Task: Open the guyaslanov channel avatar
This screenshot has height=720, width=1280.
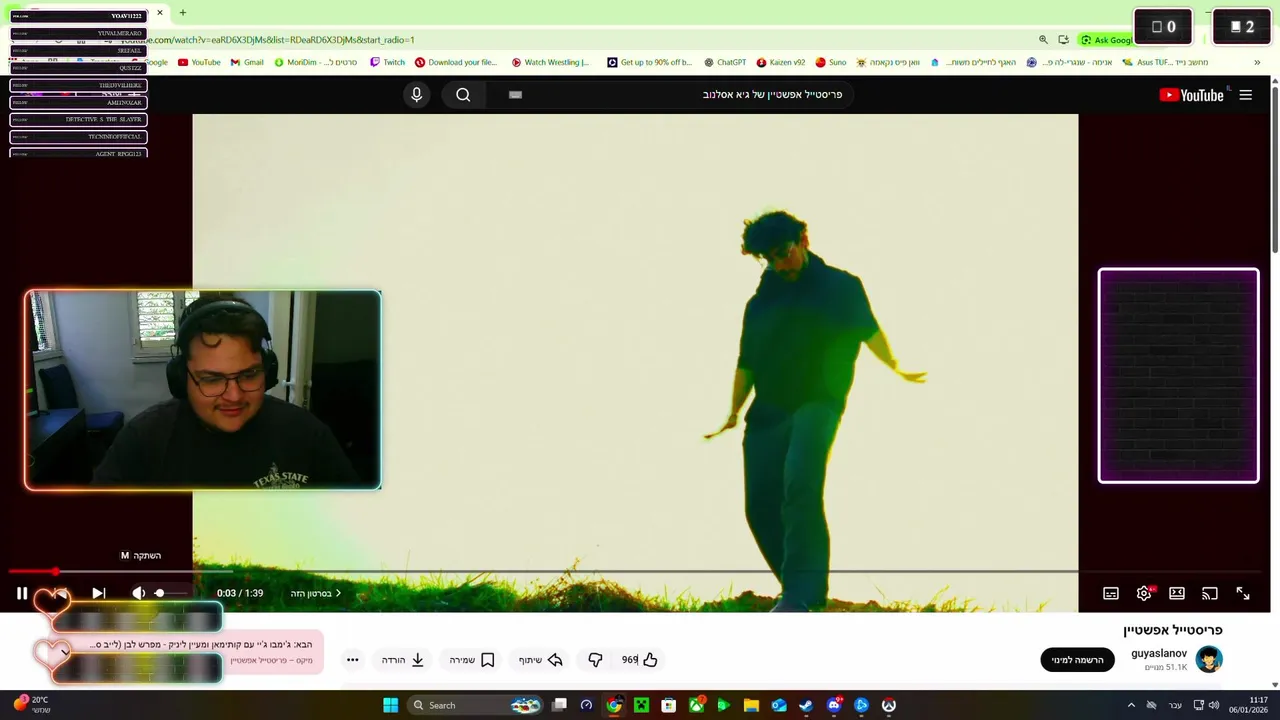Action: 1209,659
